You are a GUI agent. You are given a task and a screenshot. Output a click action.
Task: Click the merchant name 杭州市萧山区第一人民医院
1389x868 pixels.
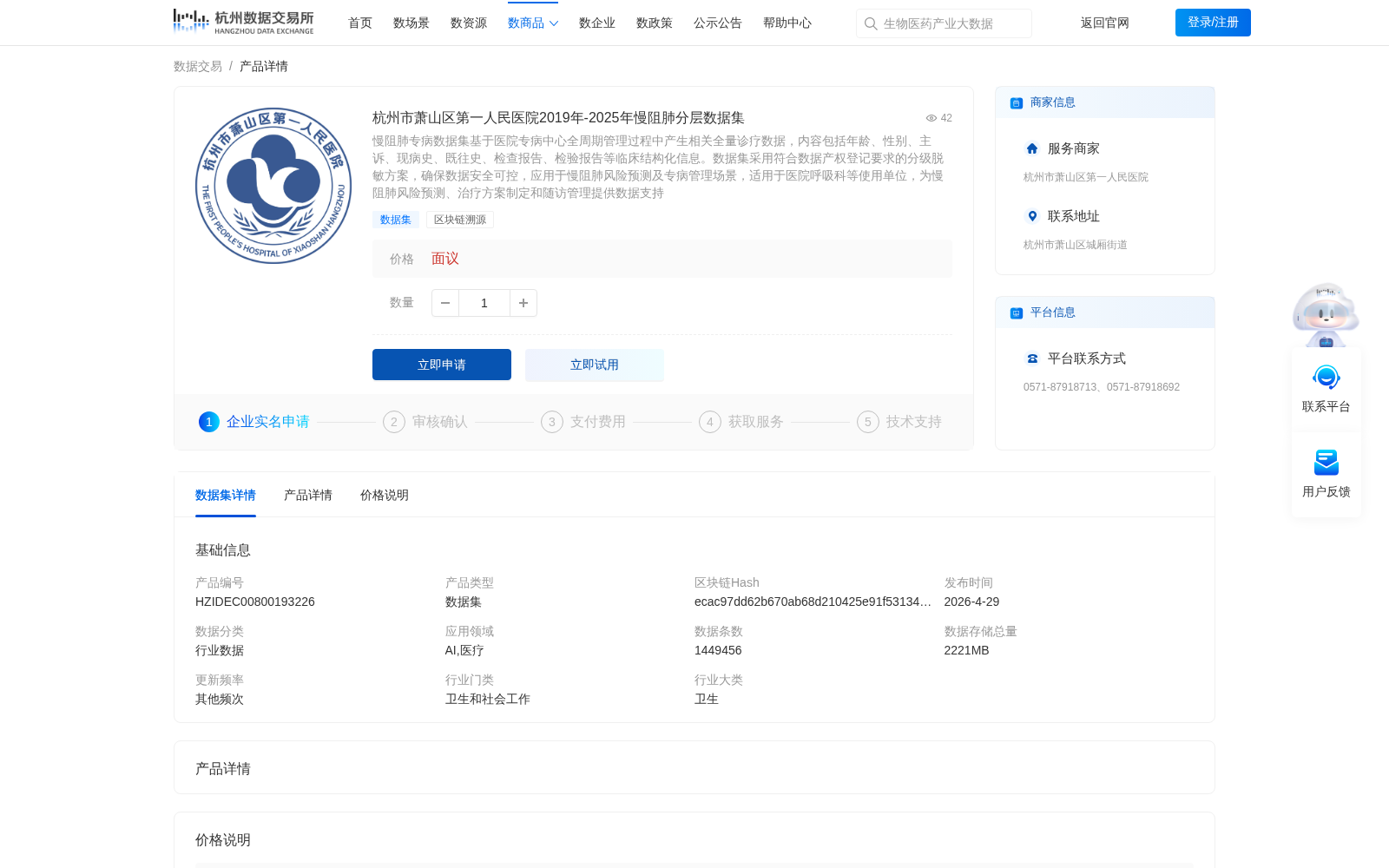(1086, 177)
